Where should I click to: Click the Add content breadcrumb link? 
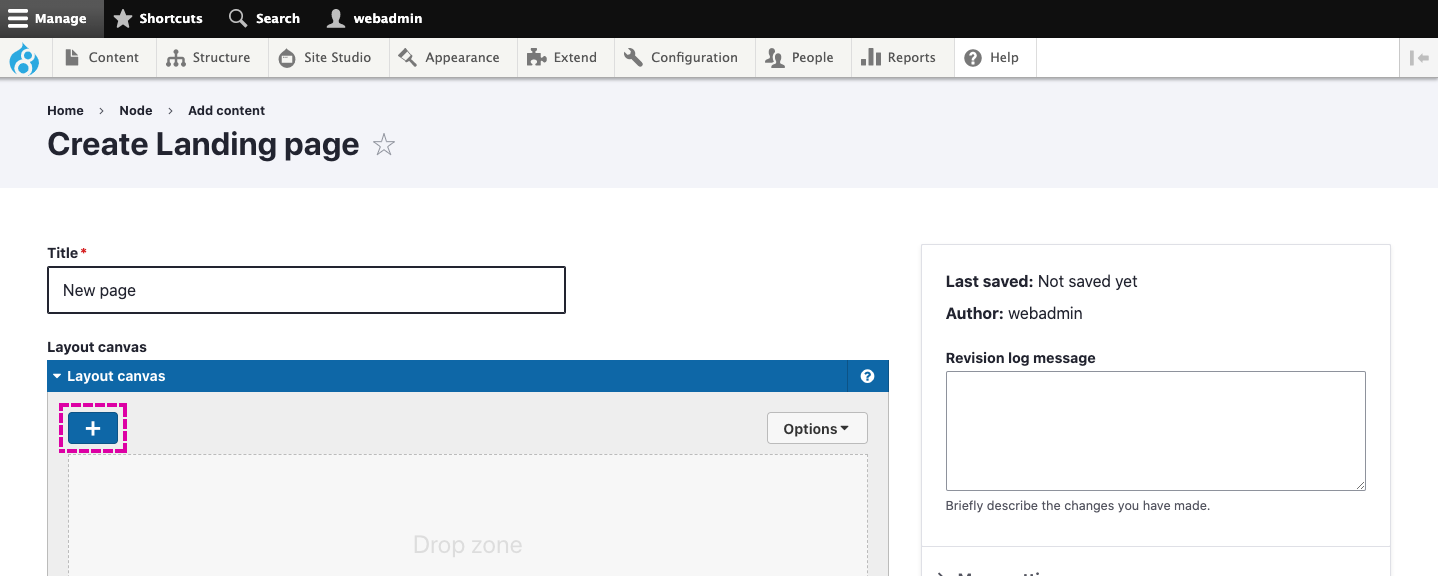226,111
